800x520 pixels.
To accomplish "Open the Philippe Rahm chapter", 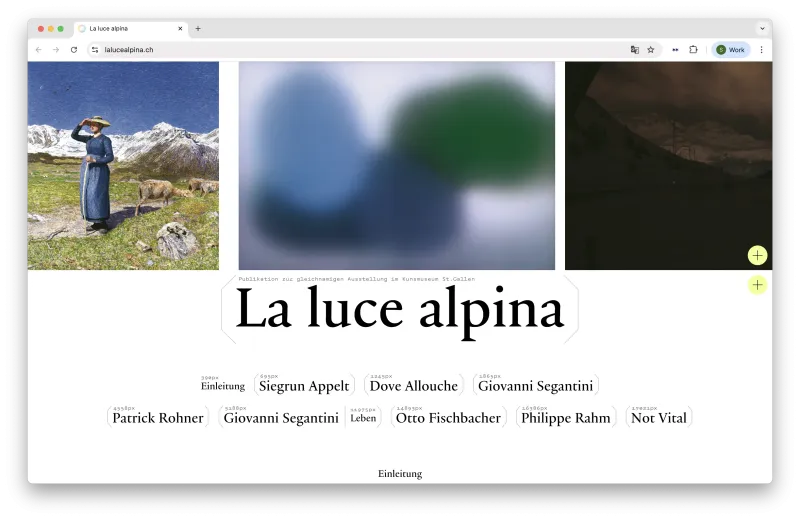I will (x=565, y=418).
